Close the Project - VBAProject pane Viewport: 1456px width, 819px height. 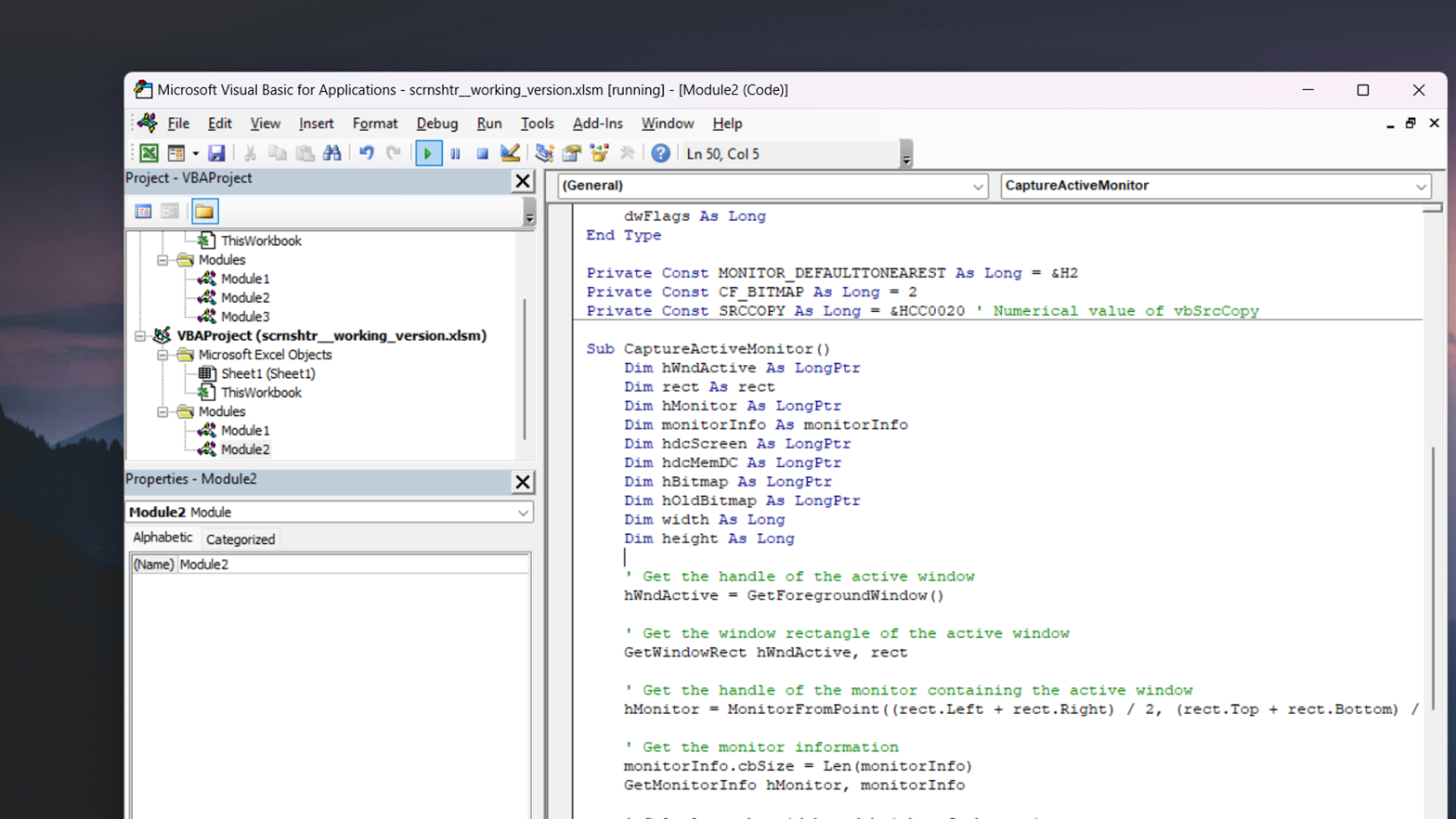point(523,181)
